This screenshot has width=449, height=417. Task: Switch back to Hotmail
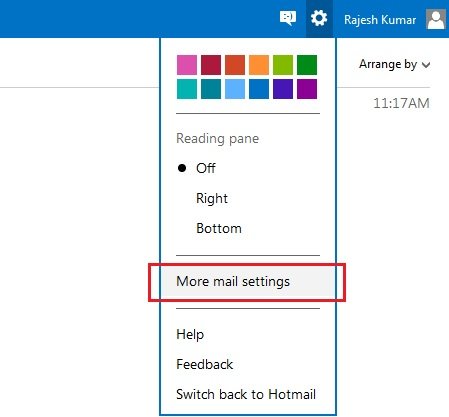246,394
